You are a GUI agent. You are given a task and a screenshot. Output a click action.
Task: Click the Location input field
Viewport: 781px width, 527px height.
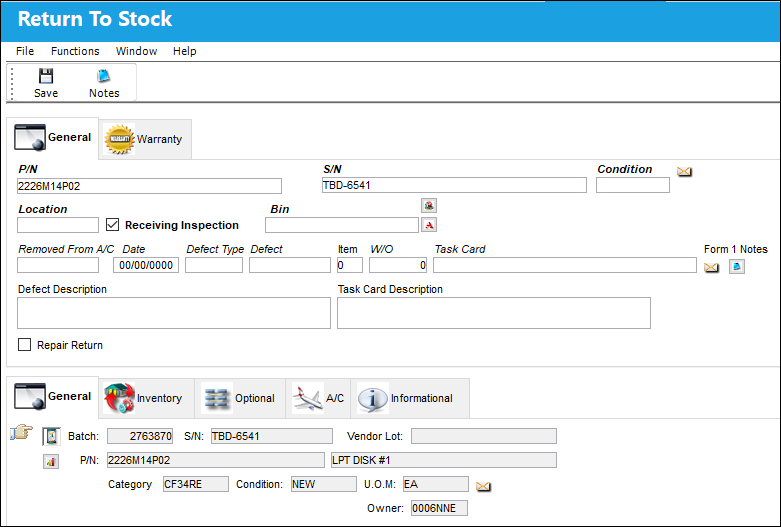point(58,225)
